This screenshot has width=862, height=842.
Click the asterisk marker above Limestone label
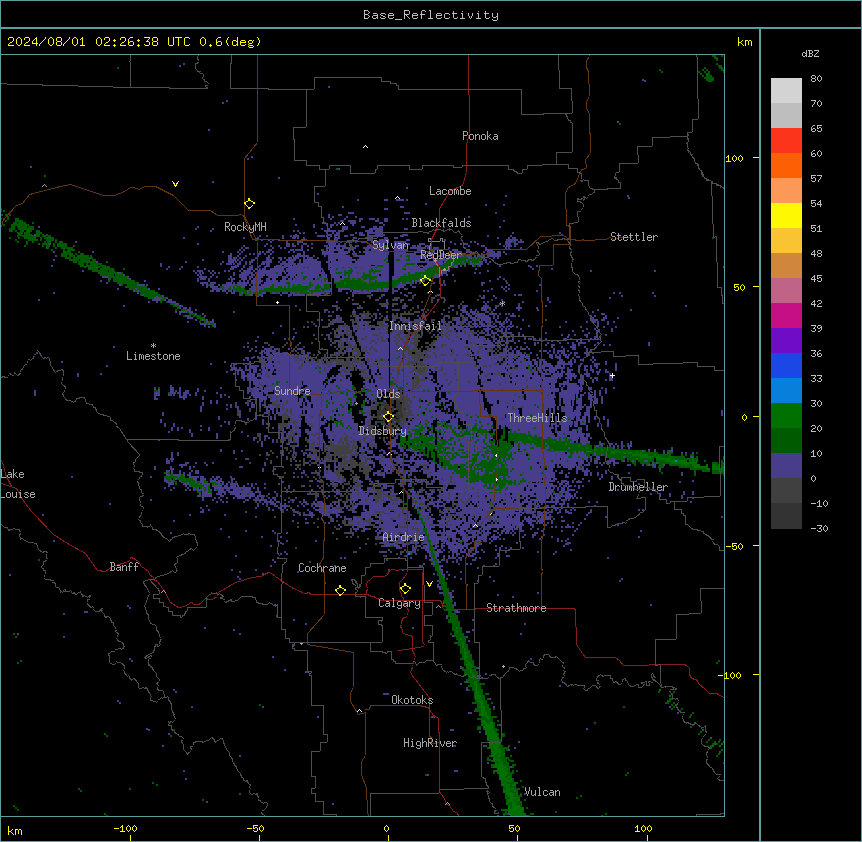(153, 346)
